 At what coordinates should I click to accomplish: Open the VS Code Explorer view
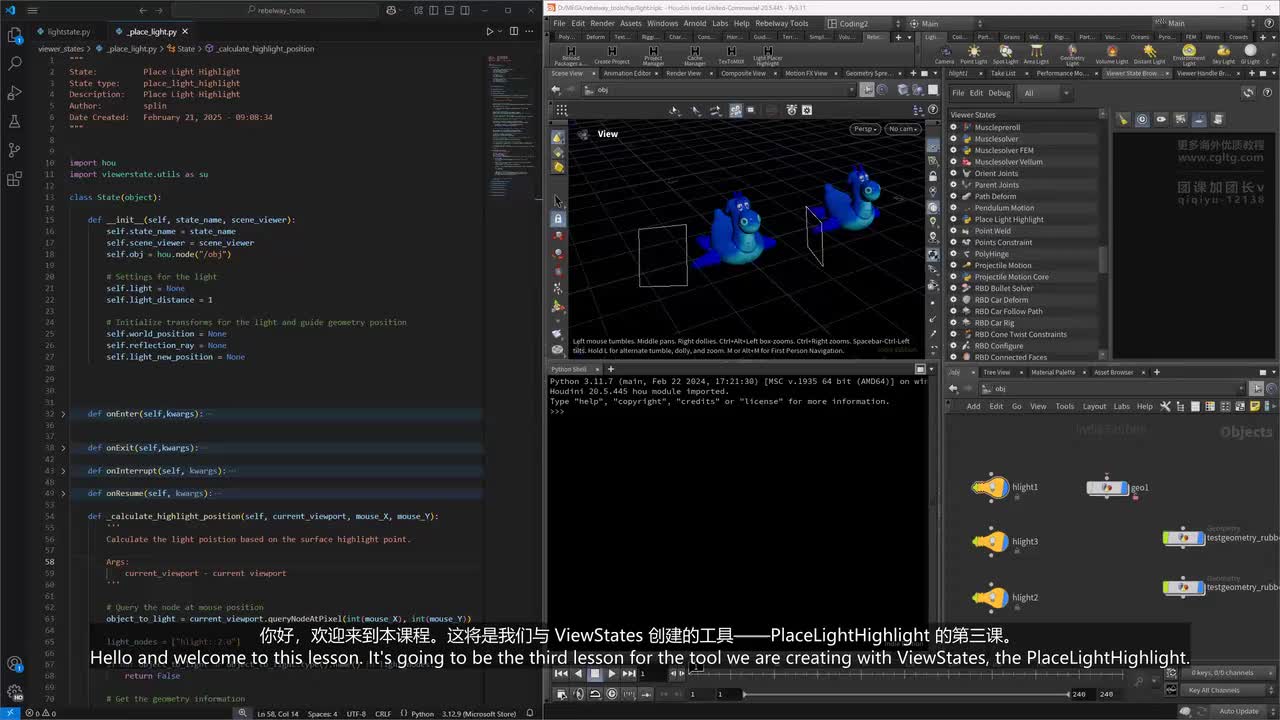click(14, 35)
